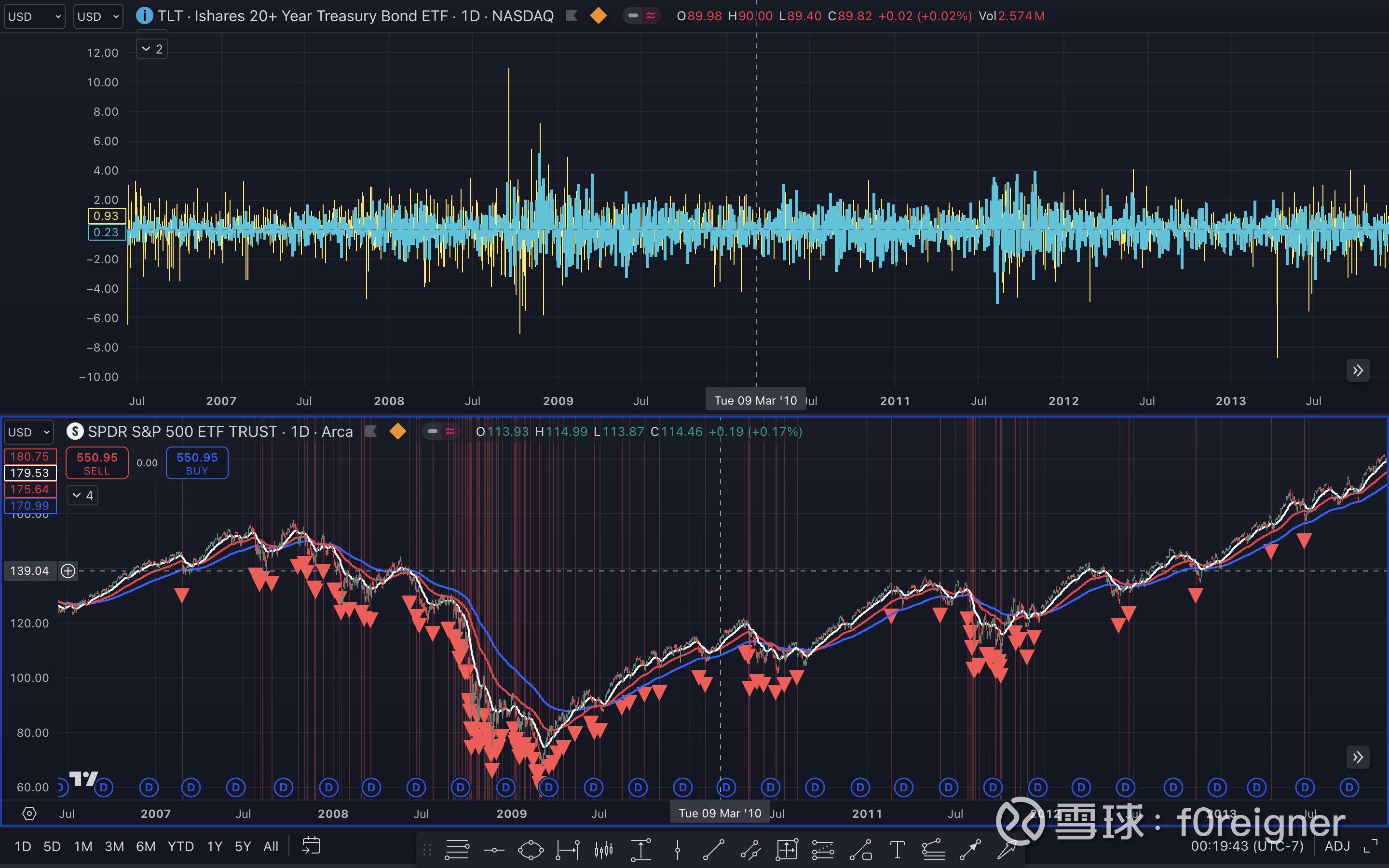
Task: Select the trend-based Fib extension tool
Action: [x=933, y=849]
